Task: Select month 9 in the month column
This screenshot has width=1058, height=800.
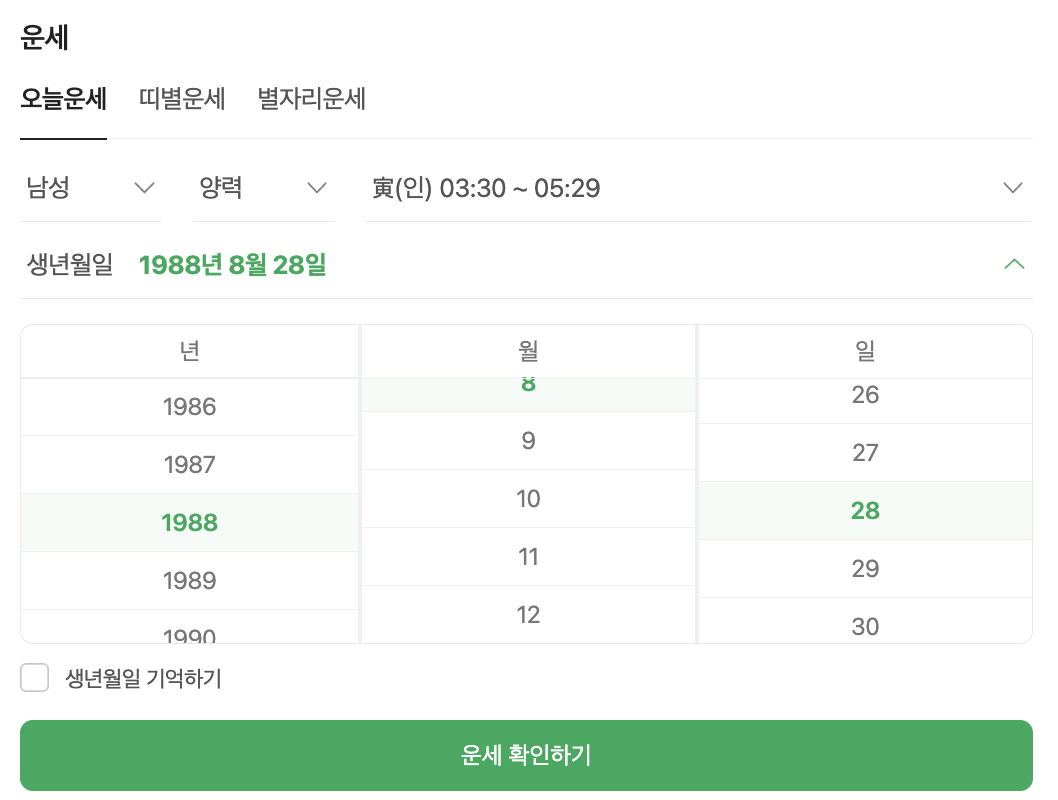Action: (x=528, y=440)
